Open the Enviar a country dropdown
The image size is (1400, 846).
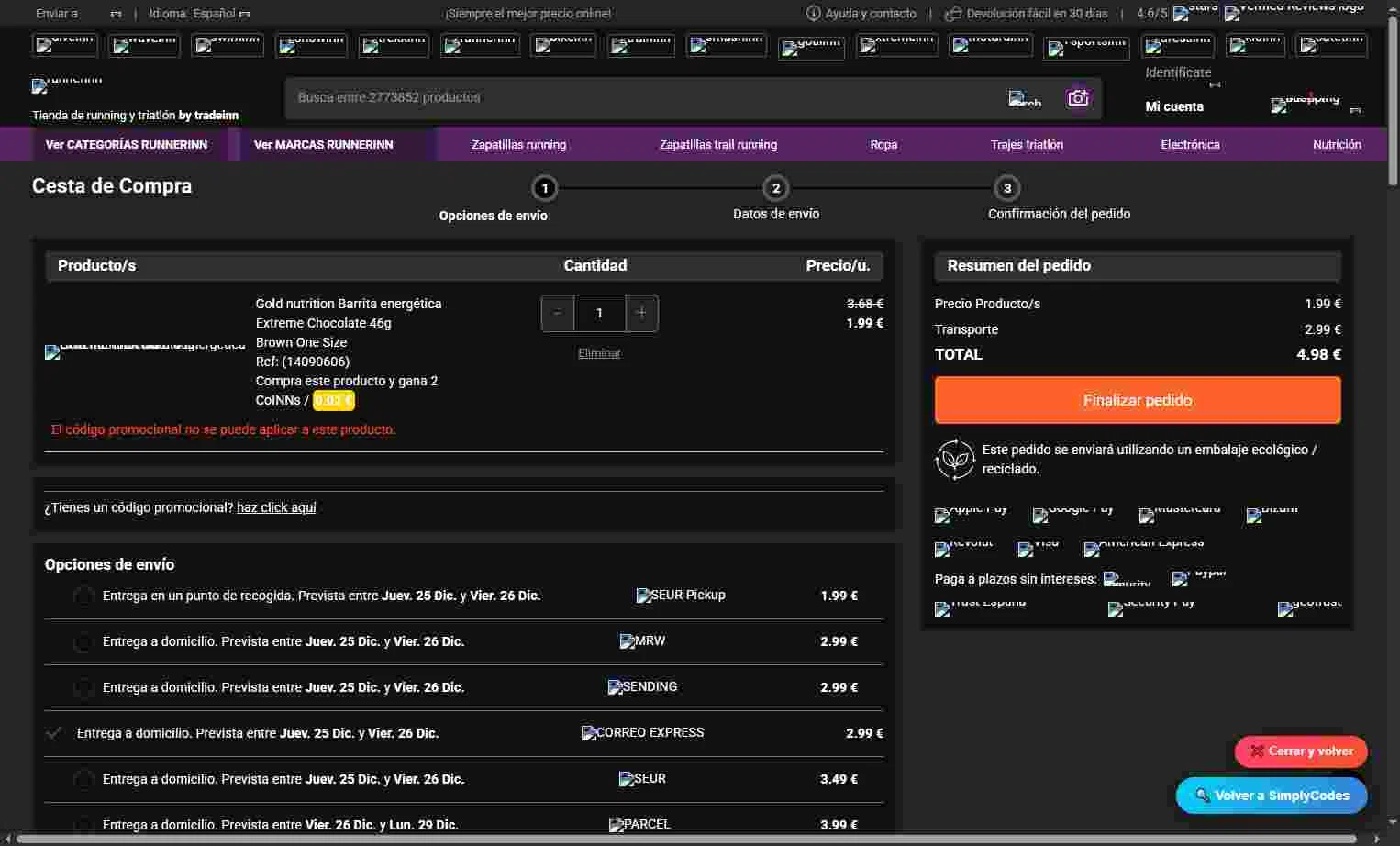pyautogui.click(x=79, y=14)
